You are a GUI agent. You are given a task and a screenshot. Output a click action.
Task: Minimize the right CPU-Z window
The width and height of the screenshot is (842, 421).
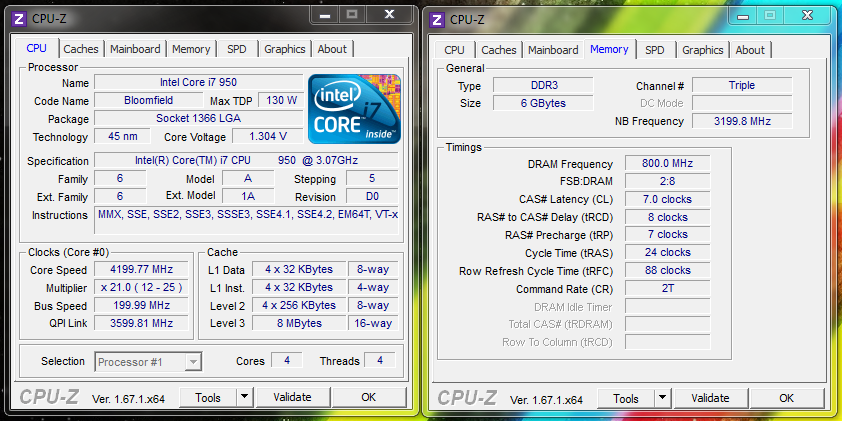[742, 16]
